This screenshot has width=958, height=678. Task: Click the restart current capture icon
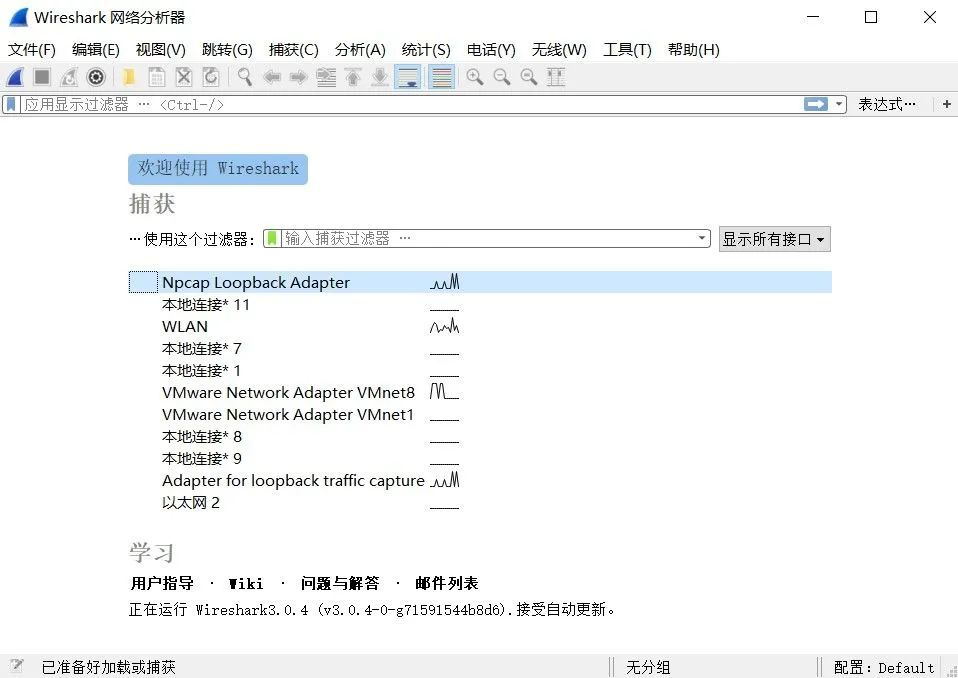click(x=68, y=77)
